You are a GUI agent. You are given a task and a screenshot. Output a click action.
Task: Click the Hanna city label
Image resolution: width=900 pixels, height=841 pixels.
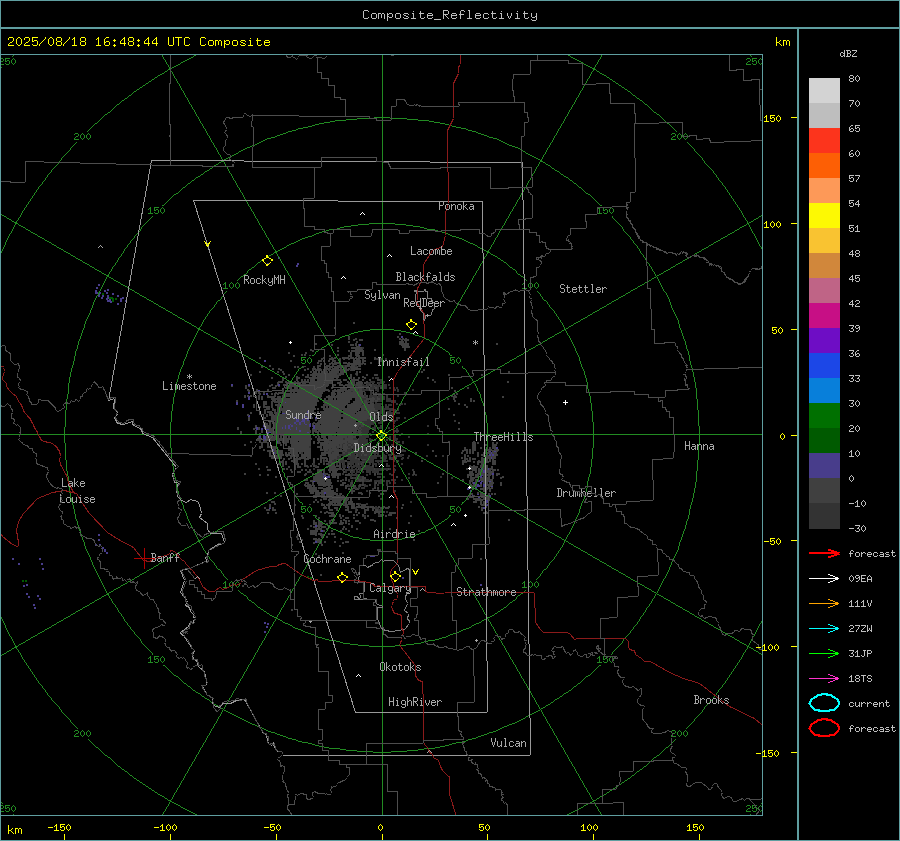point(699,446)
